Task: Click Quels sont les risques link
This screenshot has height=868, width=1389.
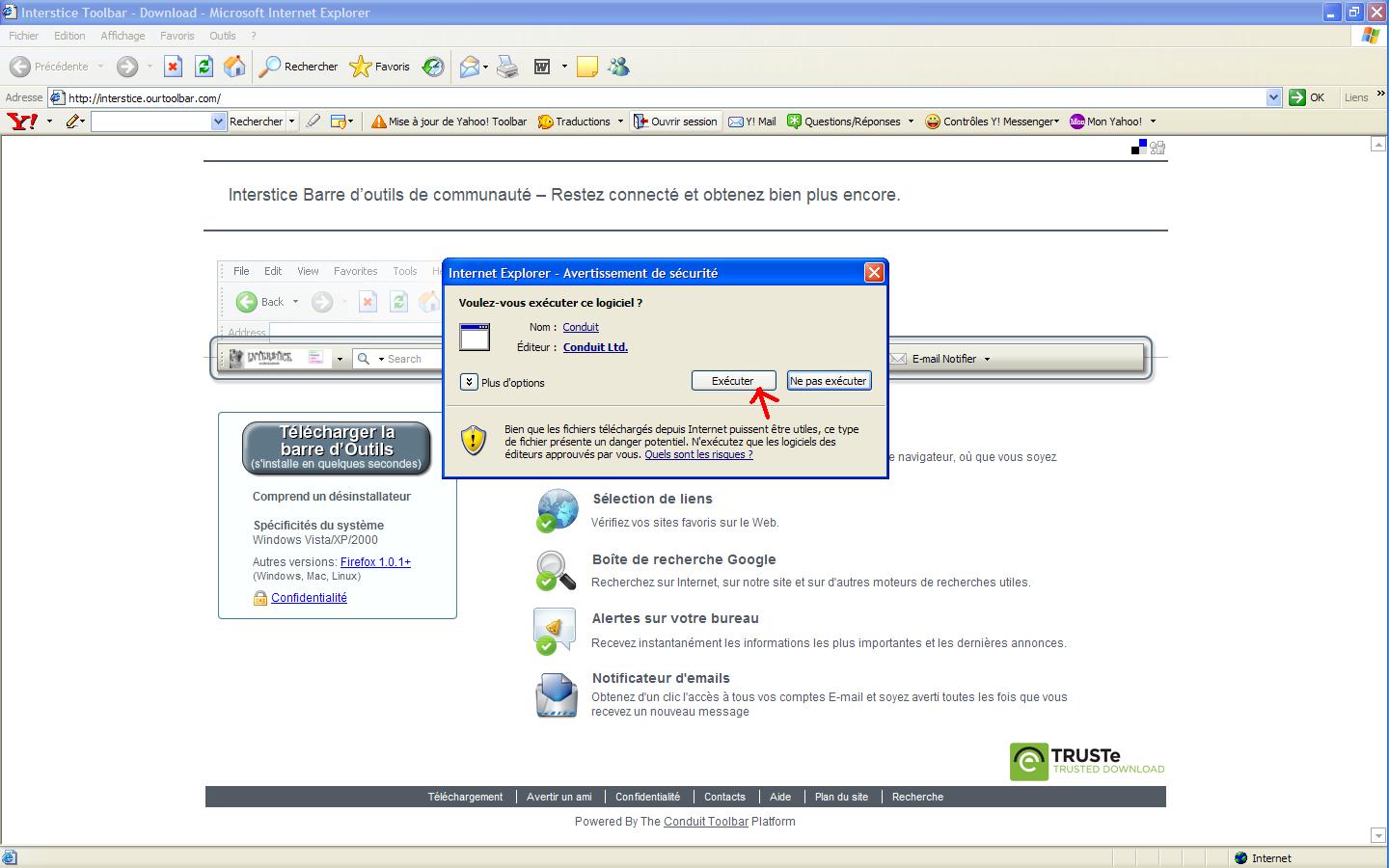Action: pos(698,454)
